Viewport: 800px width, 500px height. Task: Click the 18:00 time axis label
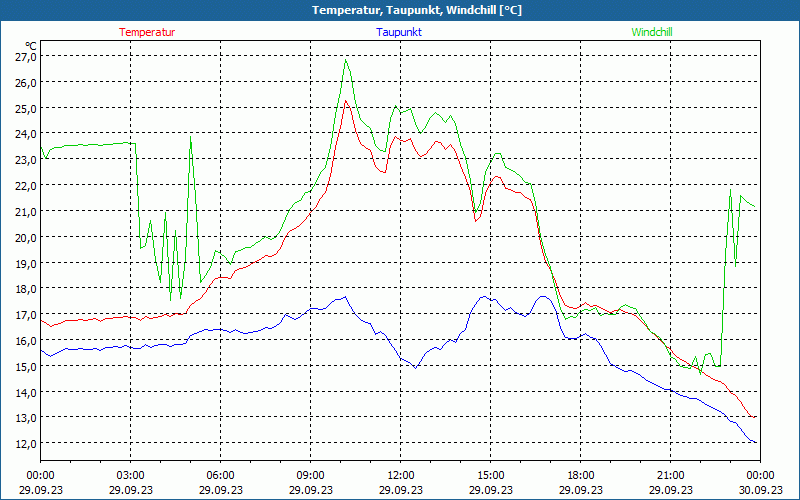(x=581, y=476)
